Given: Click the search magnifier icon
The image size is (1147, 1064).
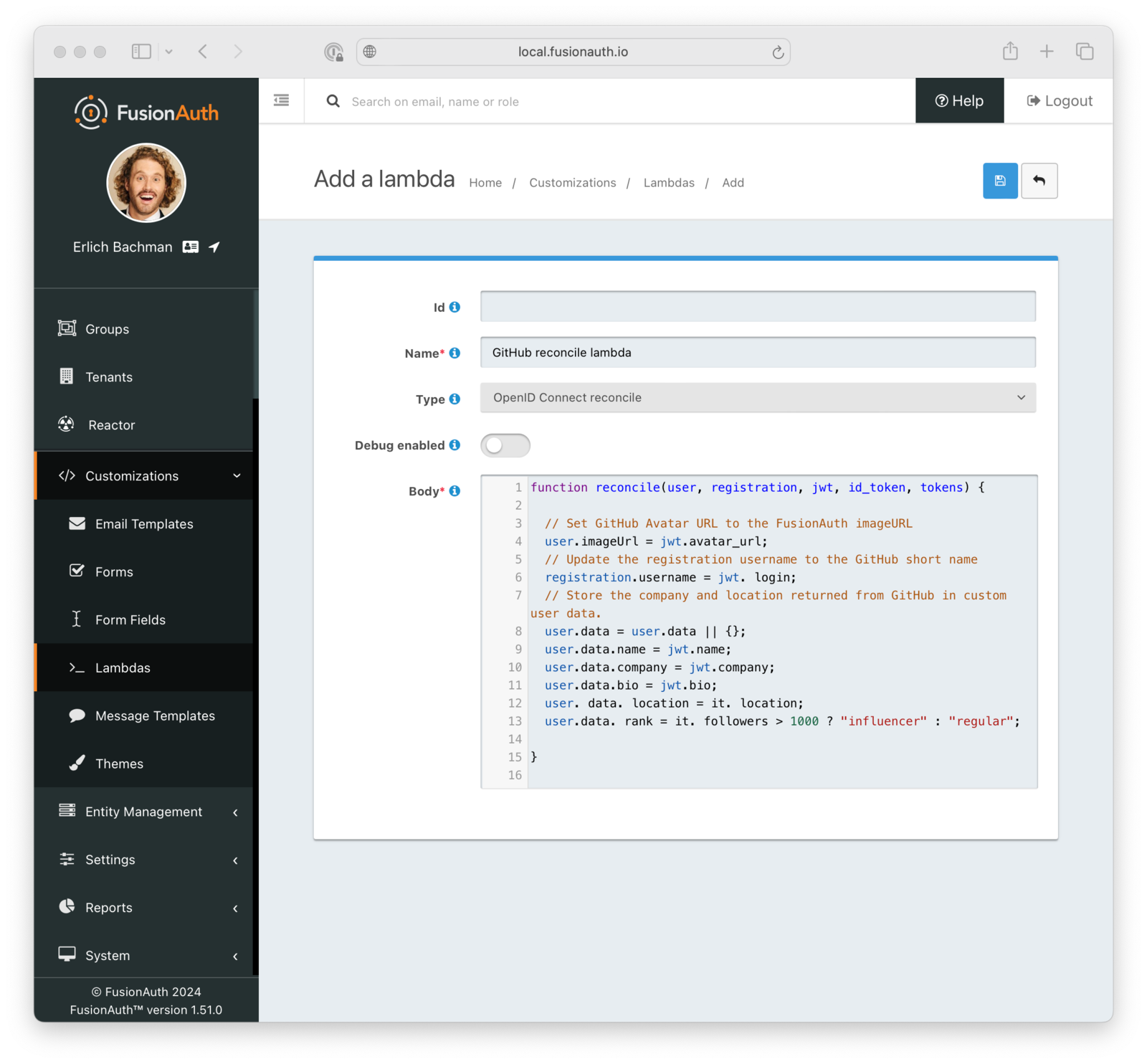Looking at the screenshot, I should 333,101.
